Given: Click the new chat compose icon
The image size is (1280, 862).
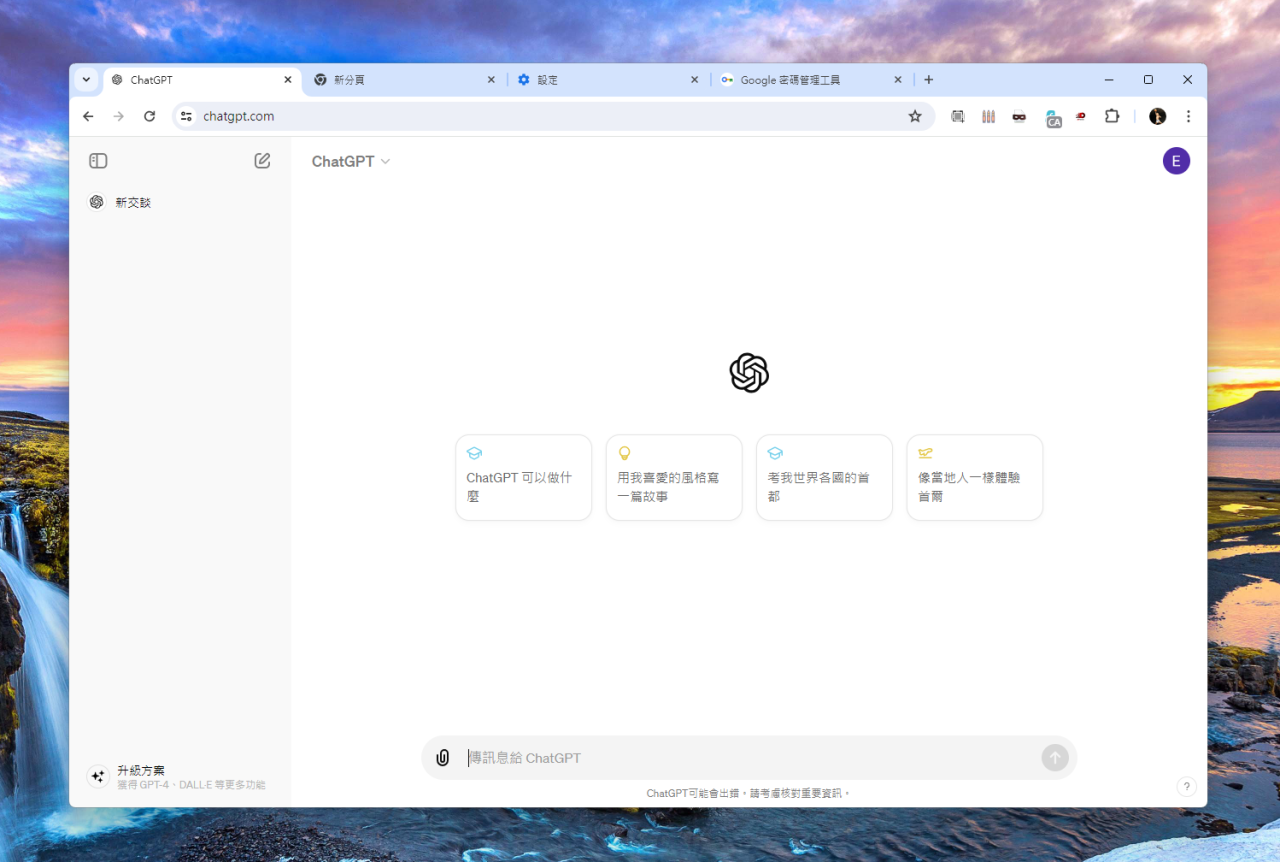Looking at the screenshot, I should coord(262,161).
